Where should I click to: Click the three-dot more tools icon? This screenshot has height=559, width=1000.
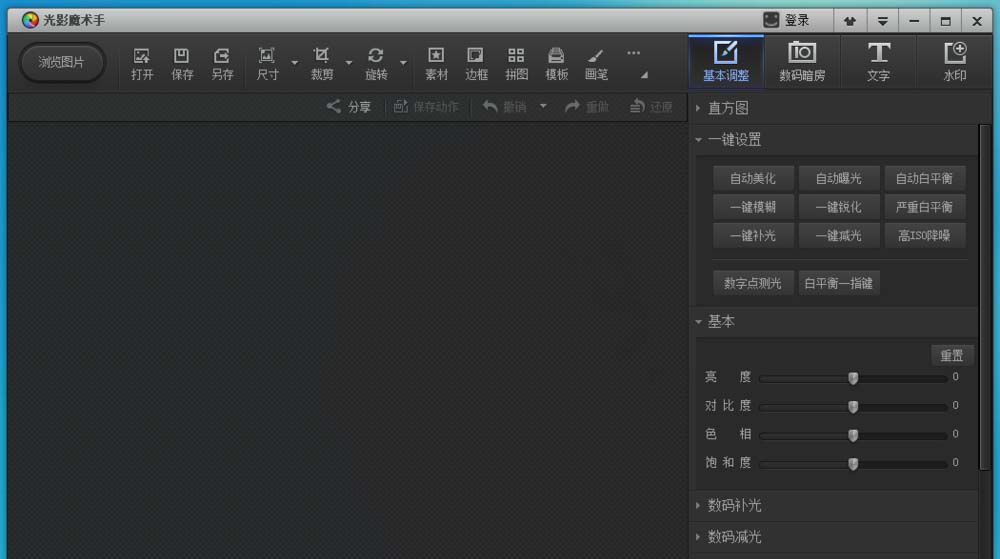[633, 54]
